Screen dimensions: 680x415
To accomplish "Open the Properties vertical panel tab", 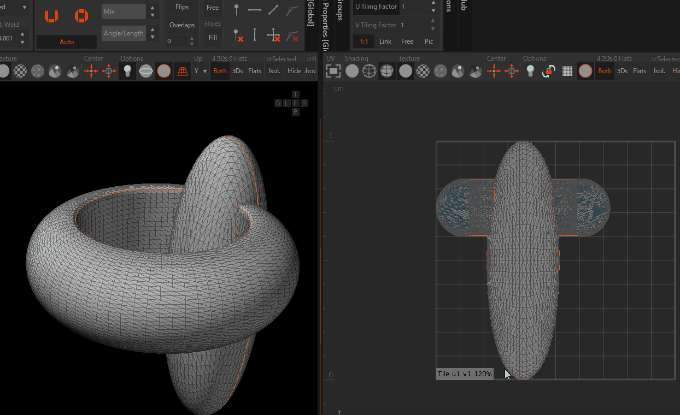I will coord(326,26).
